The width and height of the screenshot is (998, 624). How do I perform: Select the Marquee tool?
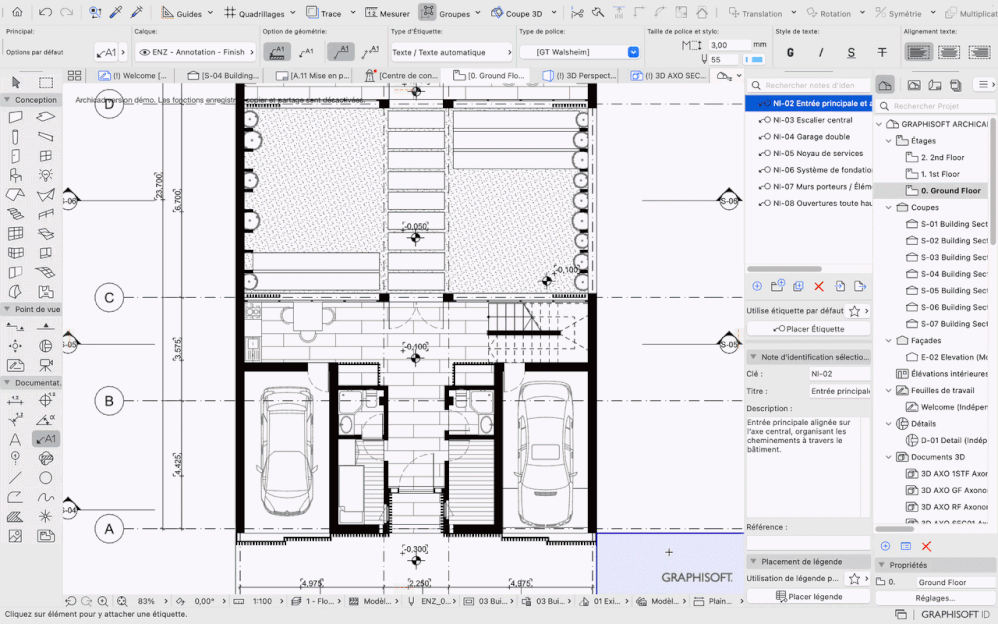(45, 82)
